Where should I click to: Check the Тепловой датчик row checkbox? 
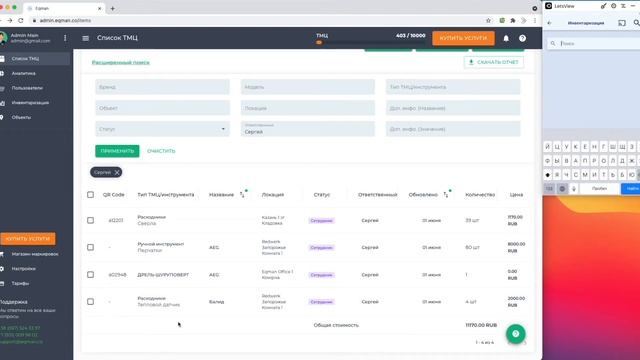pyautogui.click(x=90, y=302)
